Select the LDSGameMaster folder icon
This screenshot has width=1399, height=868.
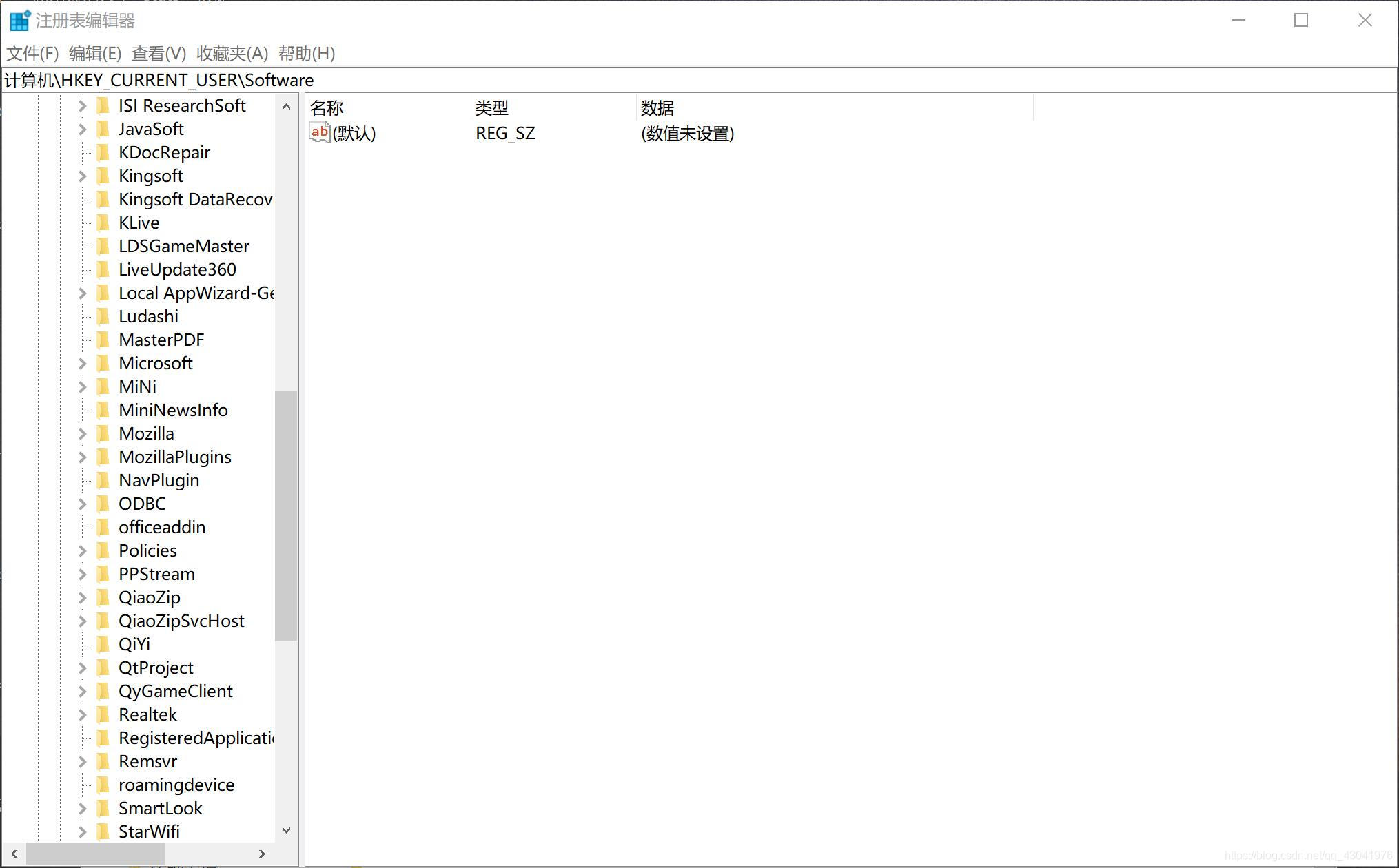tap(103, 247)
